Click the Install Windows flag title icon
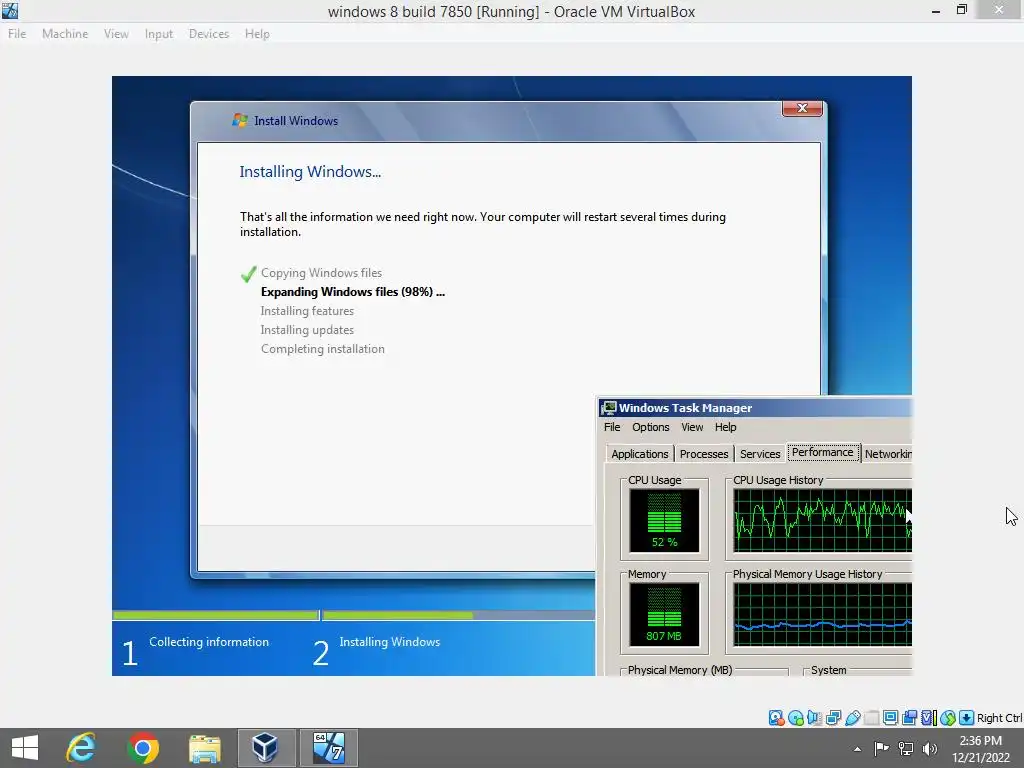This screenshot has height=768, width=1024. pos(240,120)
